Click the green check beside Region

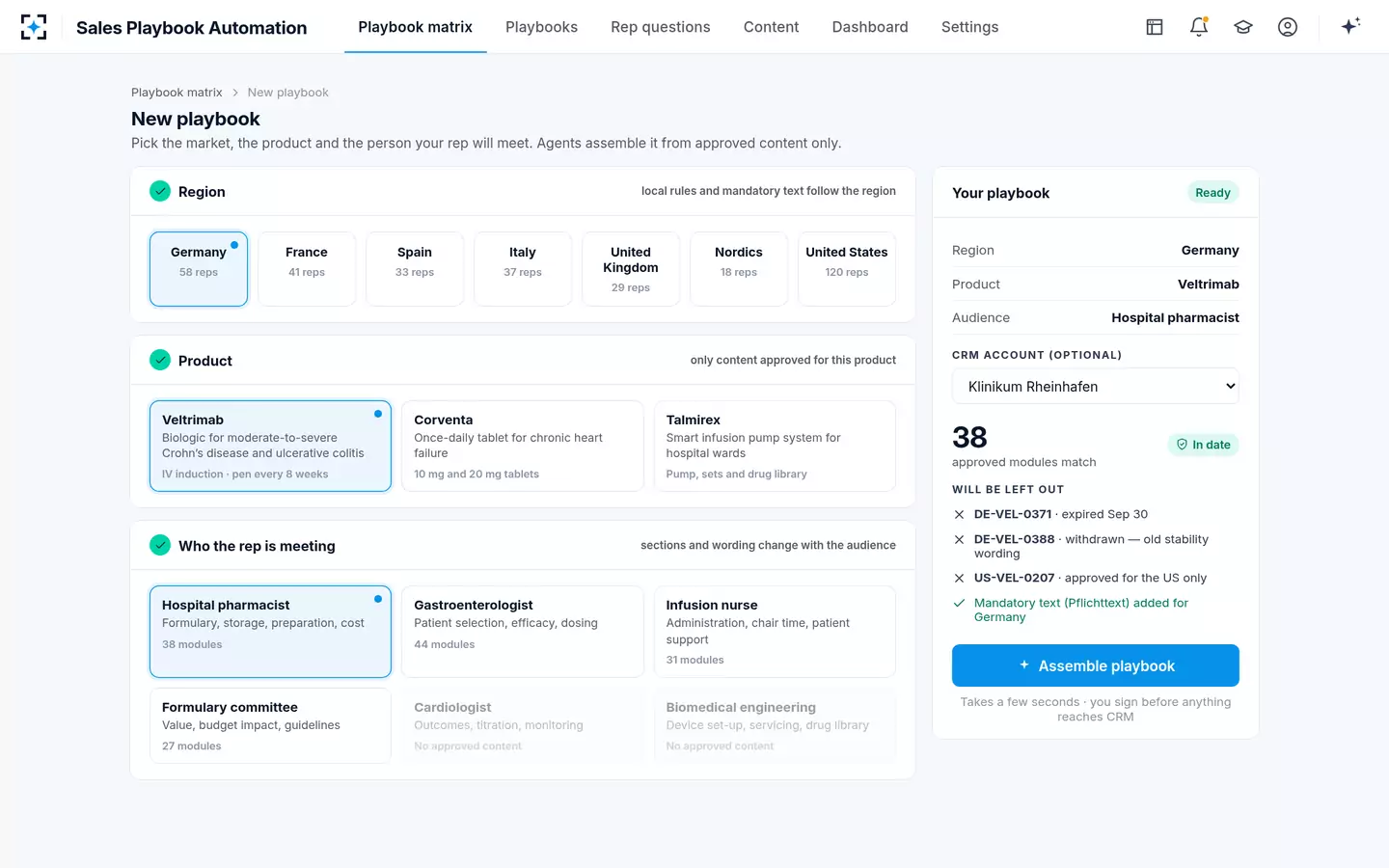(x=160, y=191)
